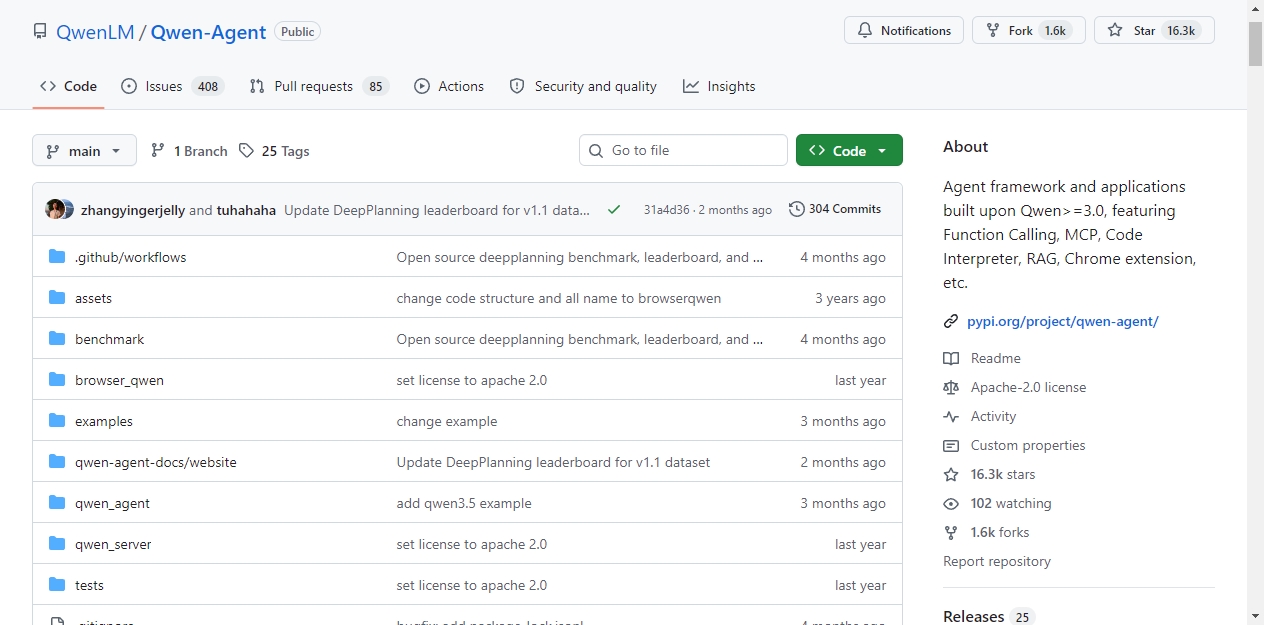
Task: Click the folder icon beside benchmark
Action: pos(57,339)
